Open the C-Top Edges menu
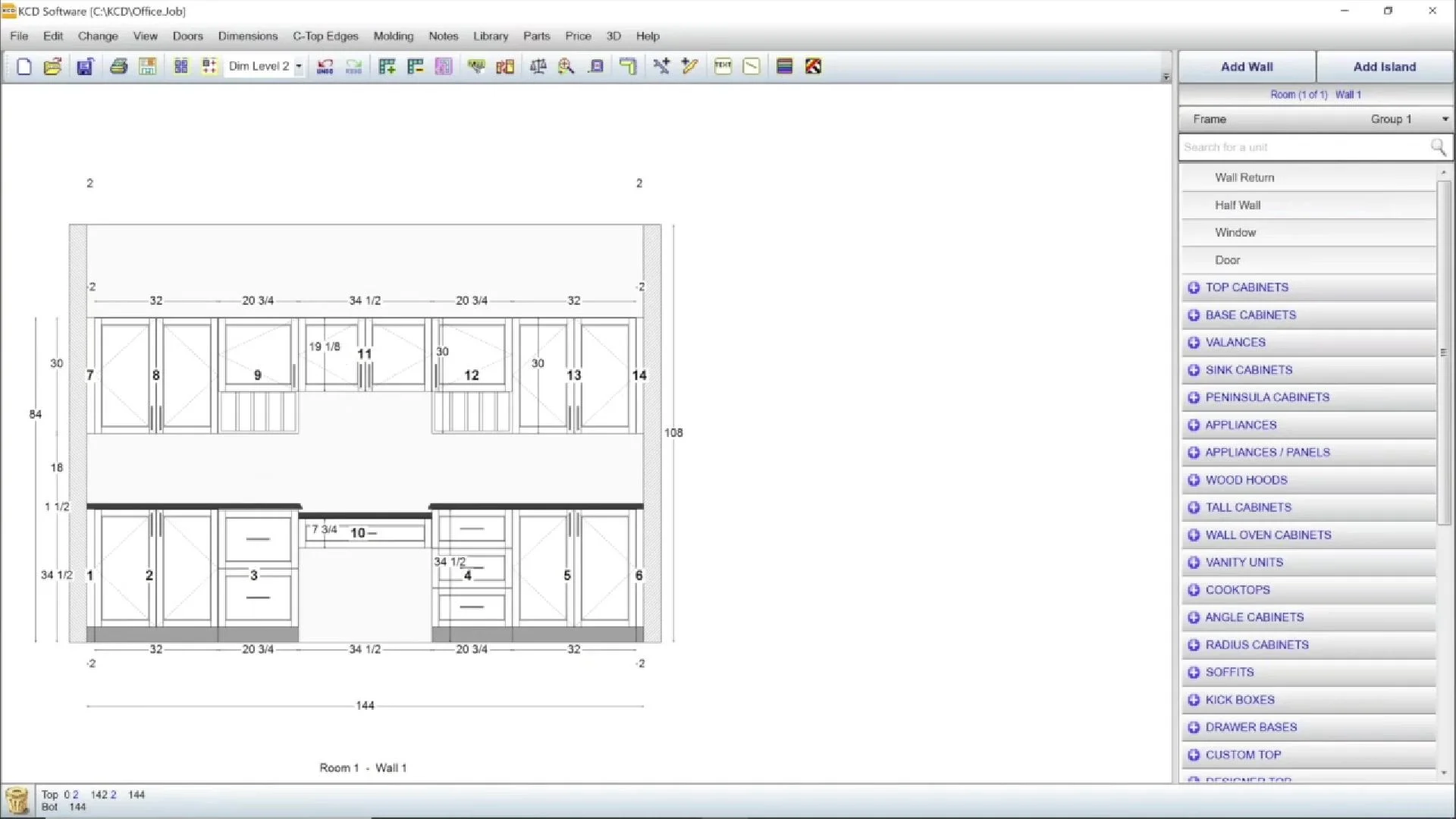The height and width of the screenshot is (819, 1456). 325,36
